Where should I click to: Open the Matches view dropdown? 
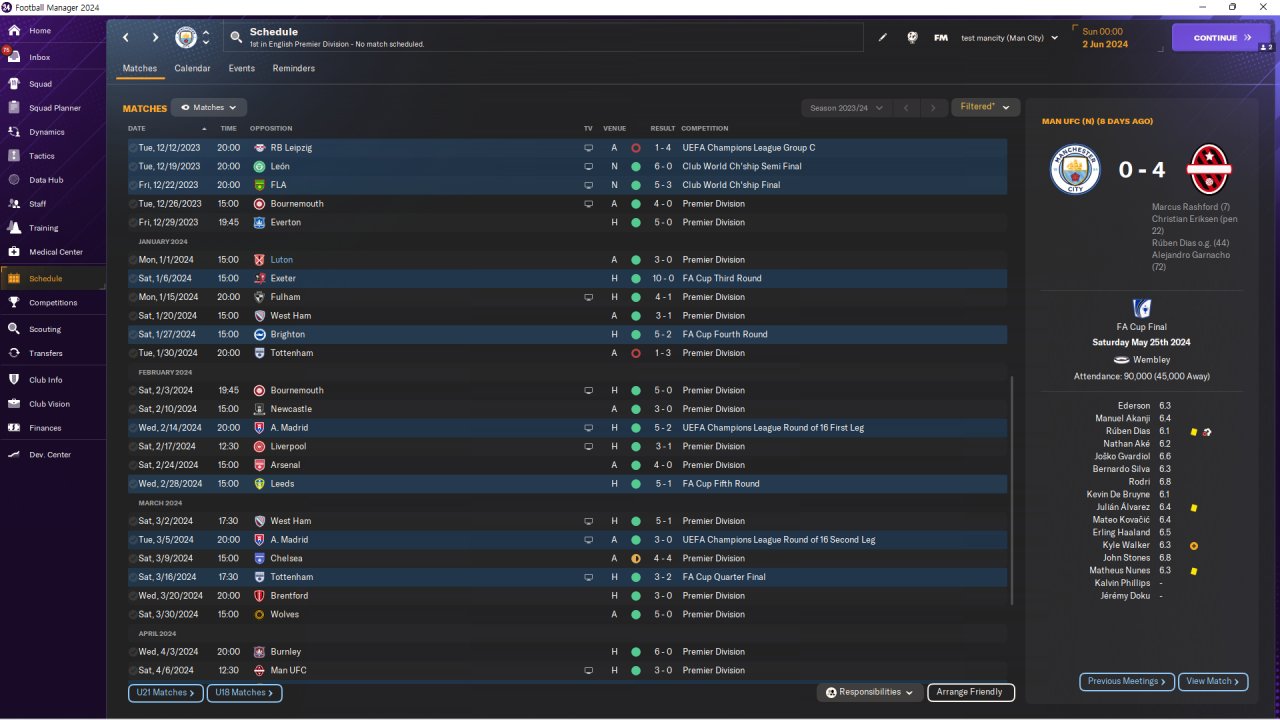(x=209, y=107)
